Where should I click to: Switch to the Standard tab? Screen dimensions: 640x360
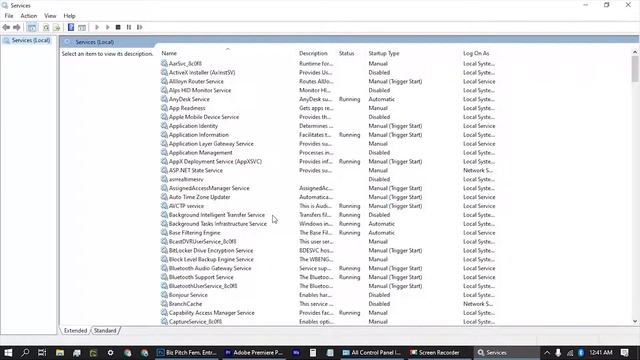pyautogui.click(x=105, y=331)
